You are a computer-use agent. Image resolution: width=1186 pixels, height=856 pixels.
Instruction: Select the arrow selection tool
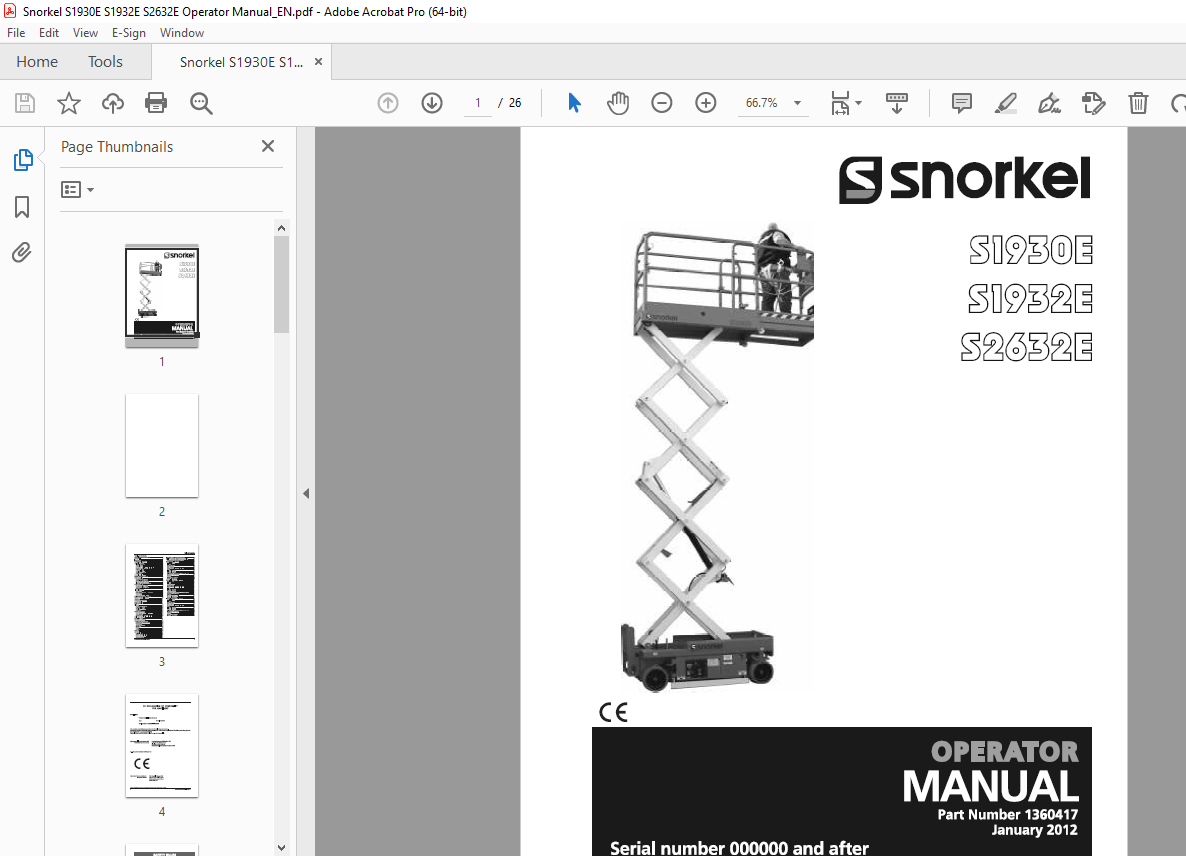click(x=574, y=103)
